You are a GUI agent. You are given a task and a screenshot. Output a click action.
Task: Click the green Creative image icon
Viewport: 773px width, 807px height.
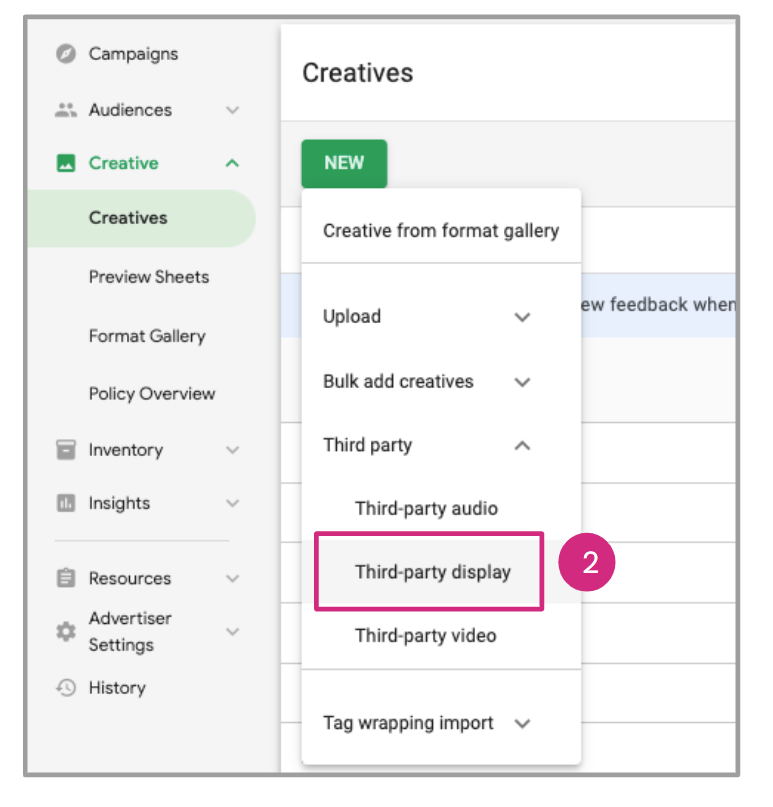tap(66, 164)
